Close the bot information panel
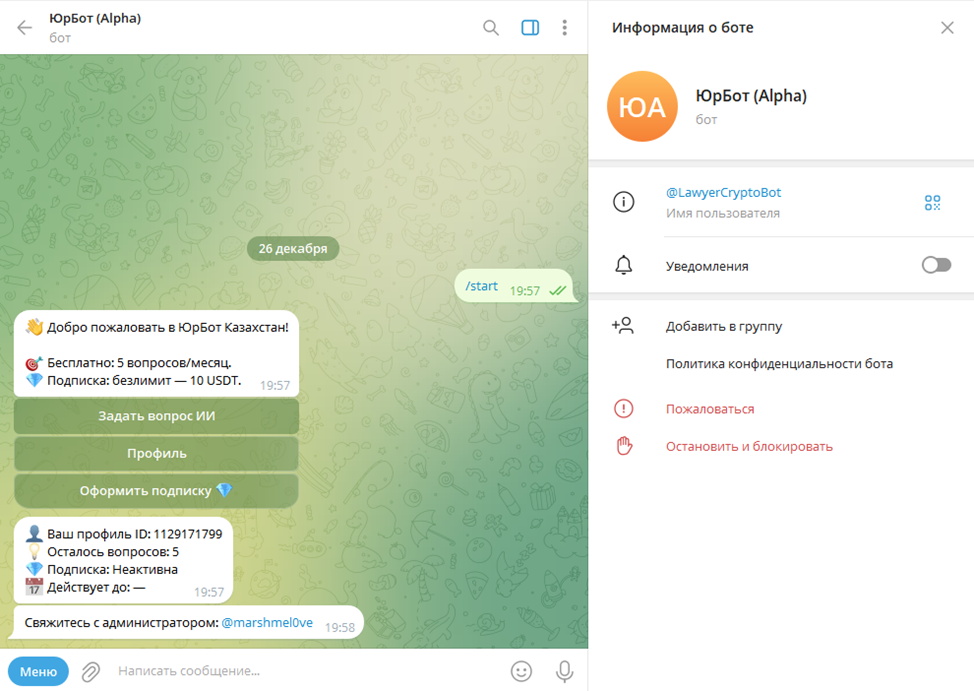The image size is (974, 691). (x=947, y=27)
